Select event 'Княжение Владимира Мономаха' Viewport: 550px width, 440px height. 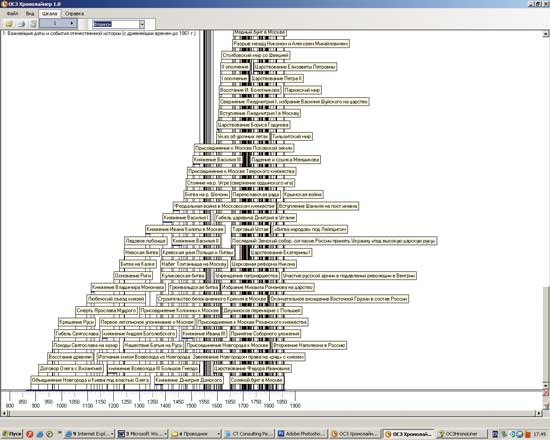(128, 287)
